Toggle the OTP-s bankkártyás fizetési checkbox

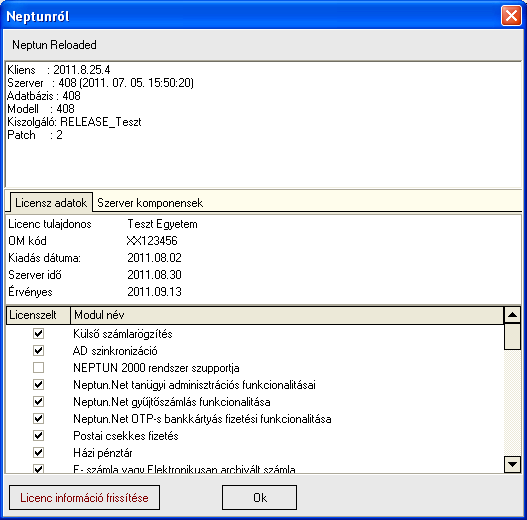(x=38, y=418)
